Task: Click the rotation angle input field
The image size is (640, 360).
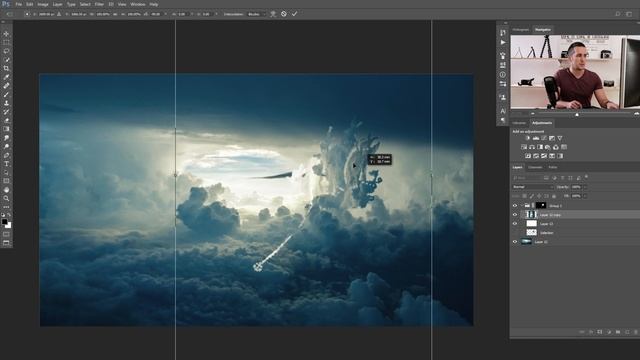Action: tap(156, 14)
